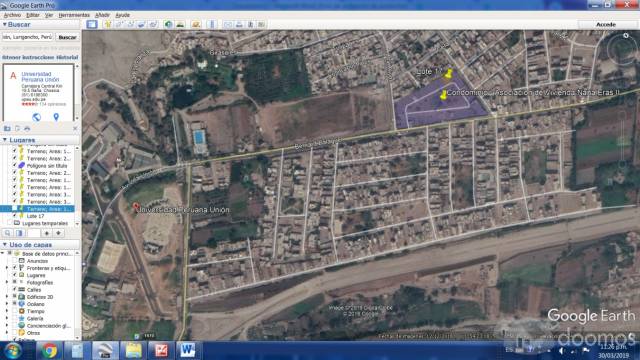
Task: Open Universidad Peruana Unión result link
Action: pos(40,77)
